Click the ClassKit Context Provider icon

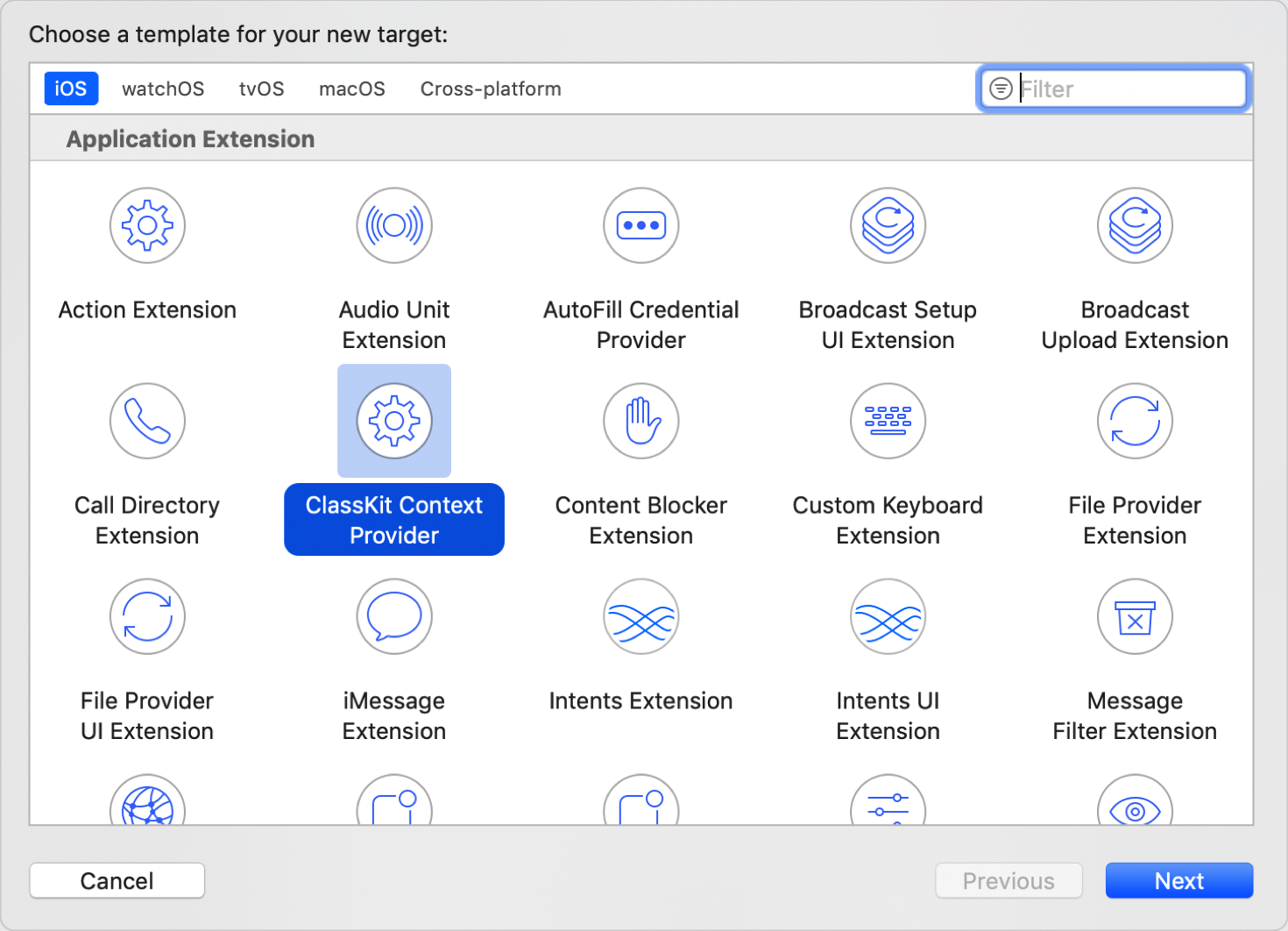tap(394, 421)
